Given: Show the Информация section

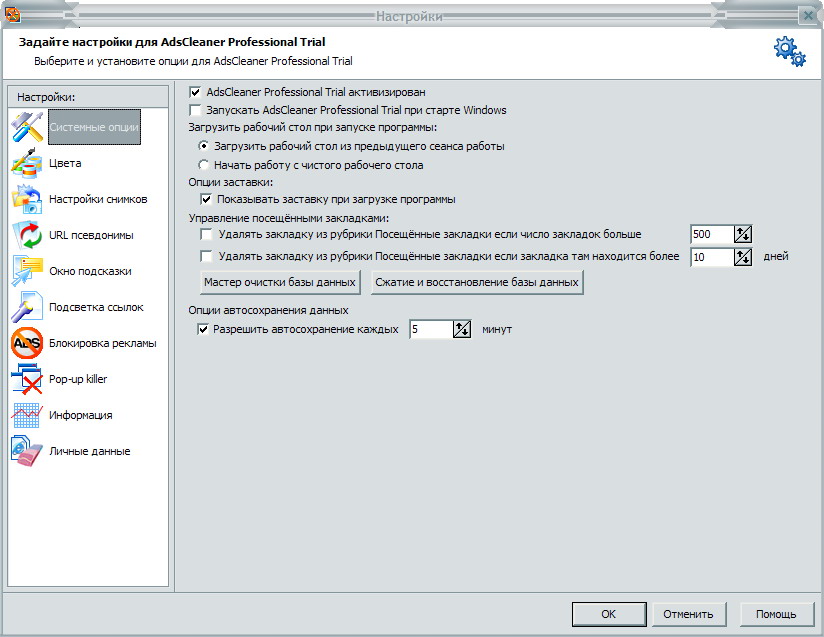Looking at the screenshot, I should tap(81, 415).
